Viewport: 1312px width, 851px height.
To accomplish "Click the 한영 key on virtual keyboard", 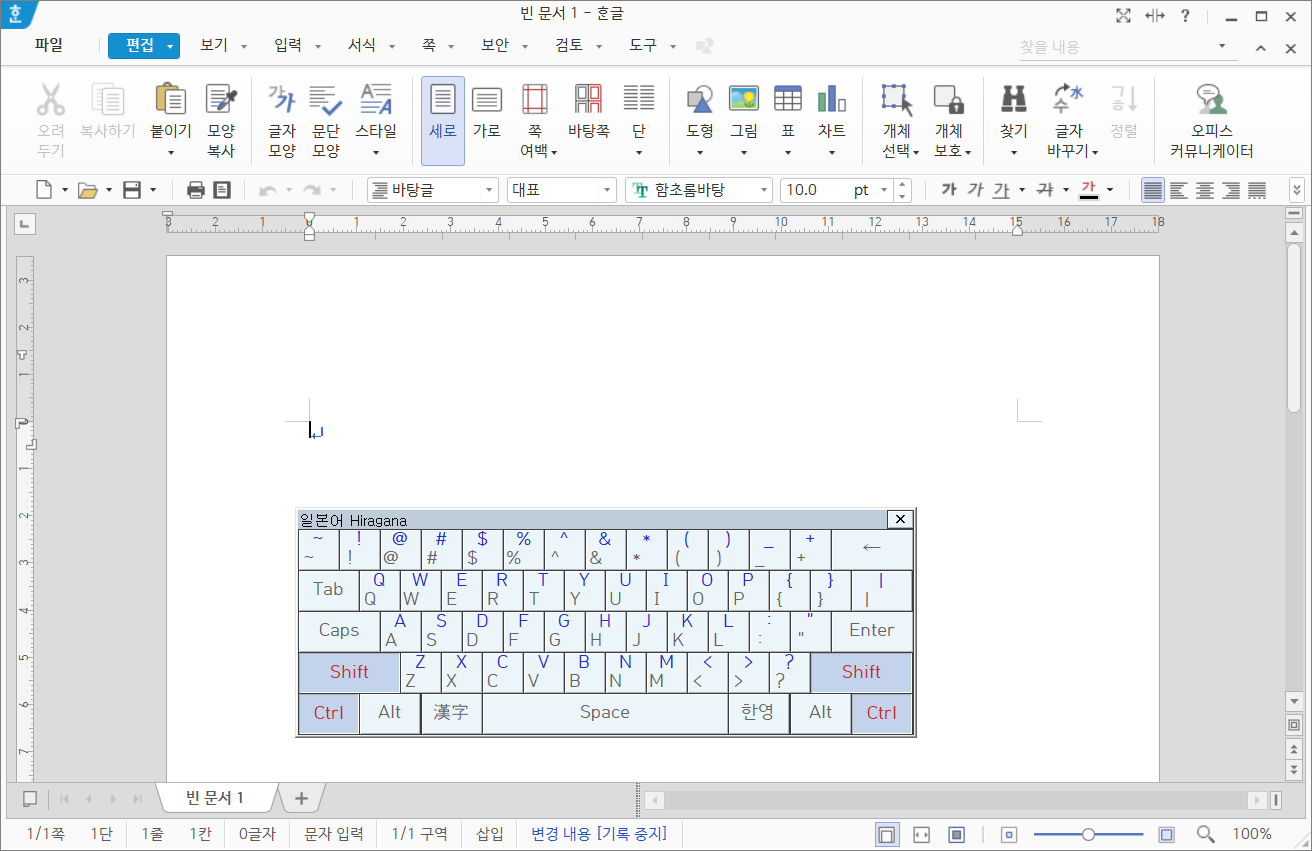I will (x=758, y=713).
